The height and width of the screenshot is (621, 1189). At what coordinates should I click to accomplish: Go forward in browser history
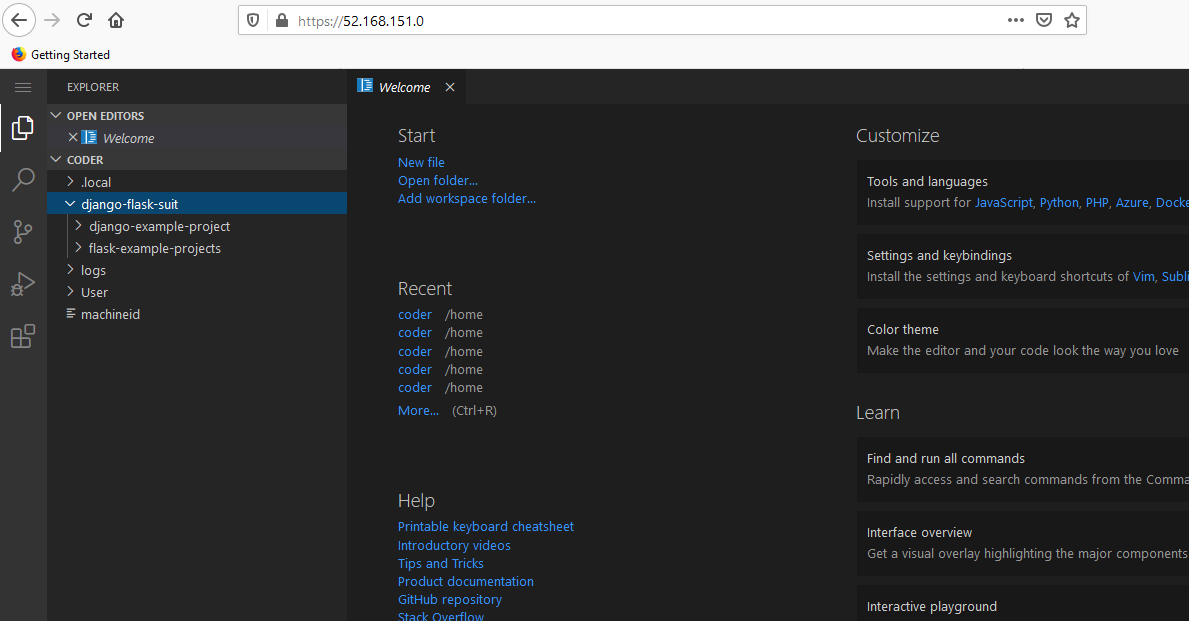(52, 20)
